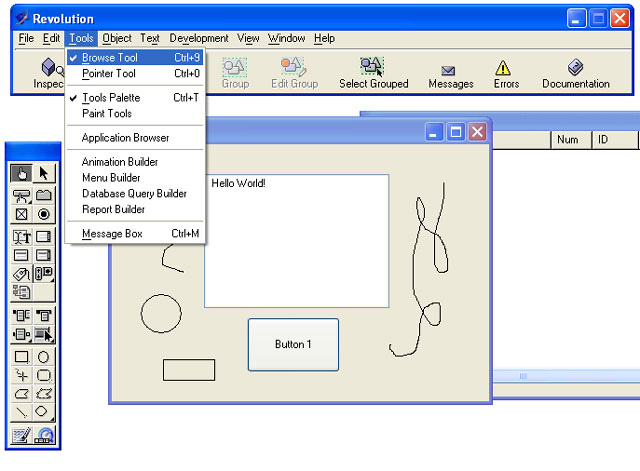Select the solid polygon tool in palette
The height and width of the screenshot is (471, 640).
point(21,394)
